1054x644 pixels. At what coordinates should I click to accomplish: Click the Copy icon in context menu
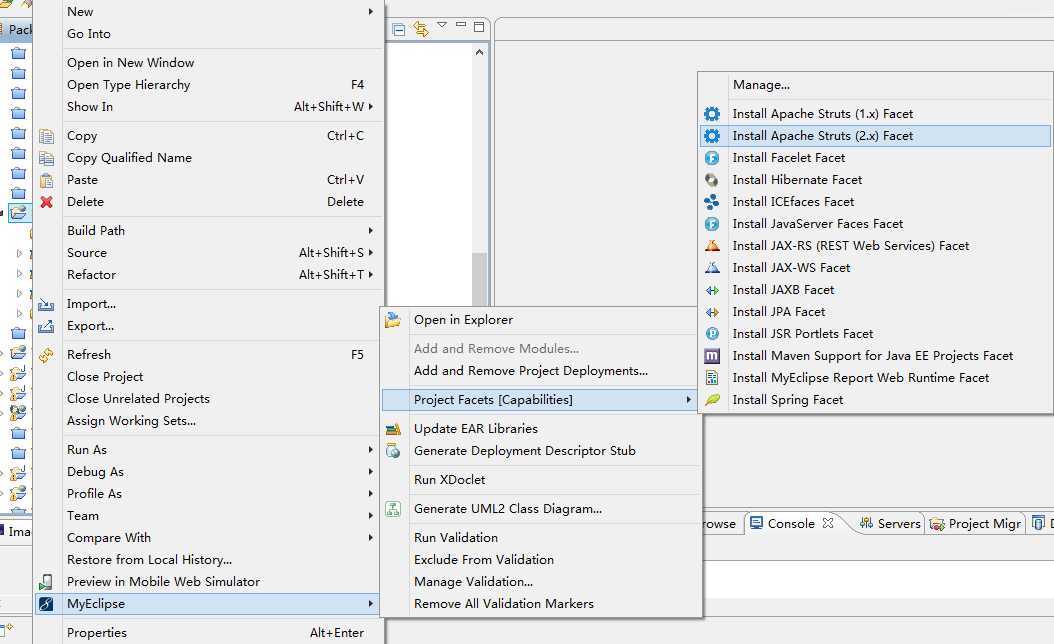click(46, 136)
